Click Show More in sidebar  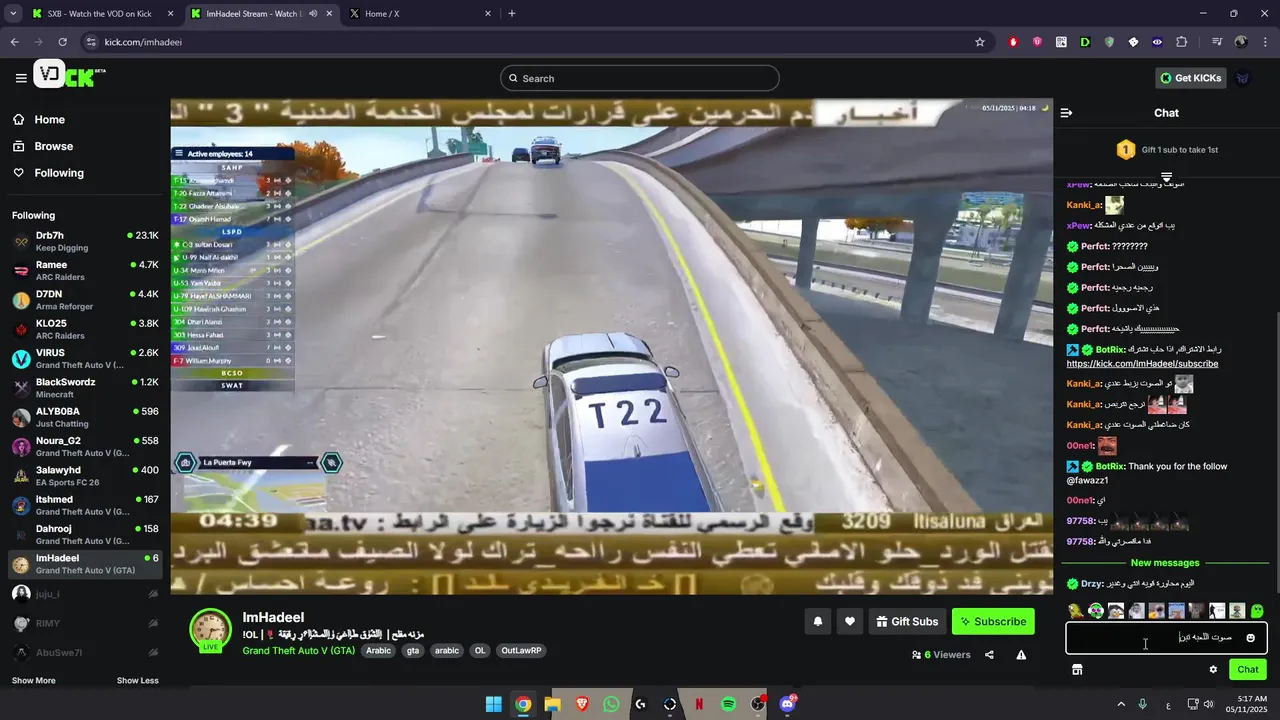(34, 681)
